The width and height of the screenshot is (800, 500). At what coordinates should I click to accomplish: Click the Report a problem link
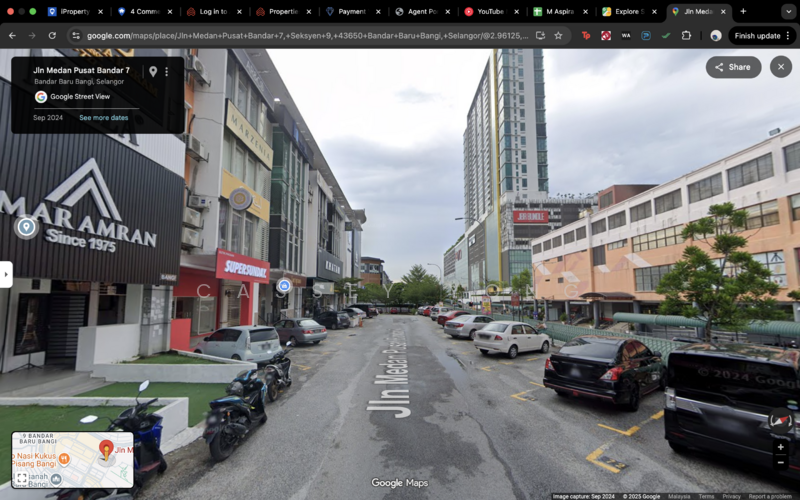click(770, 496)
